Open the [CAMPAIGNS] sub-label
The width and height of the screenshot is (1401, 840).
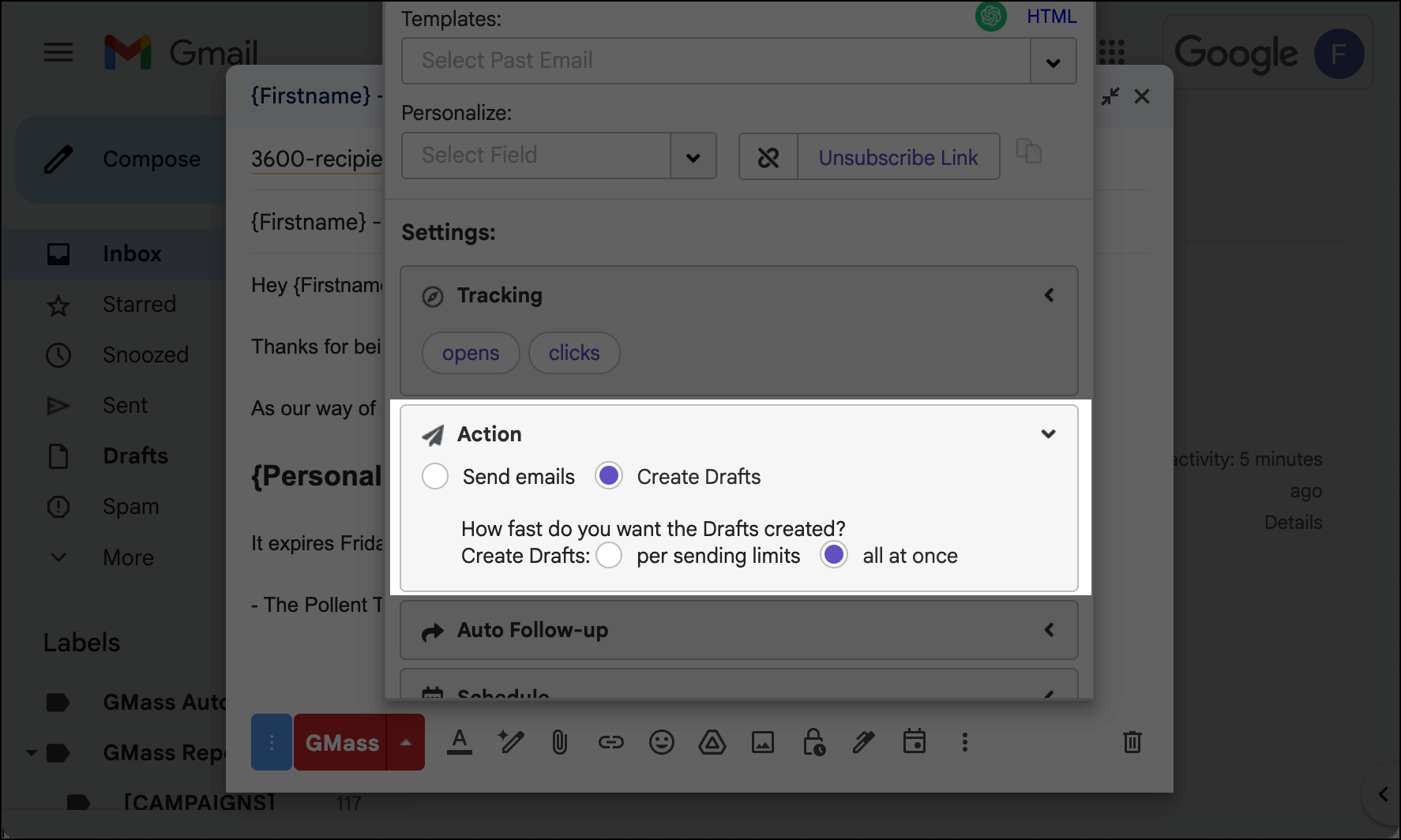(199, 803)
